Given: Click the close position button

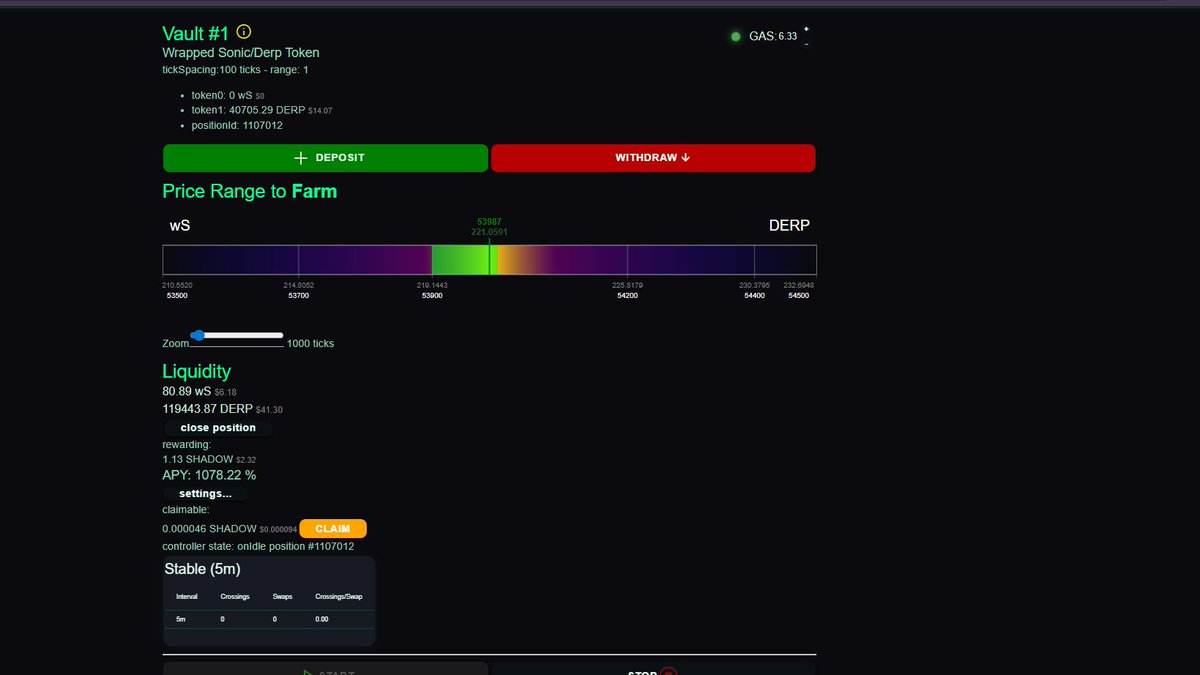Looking at the screenshot, I should pos(218,427).
